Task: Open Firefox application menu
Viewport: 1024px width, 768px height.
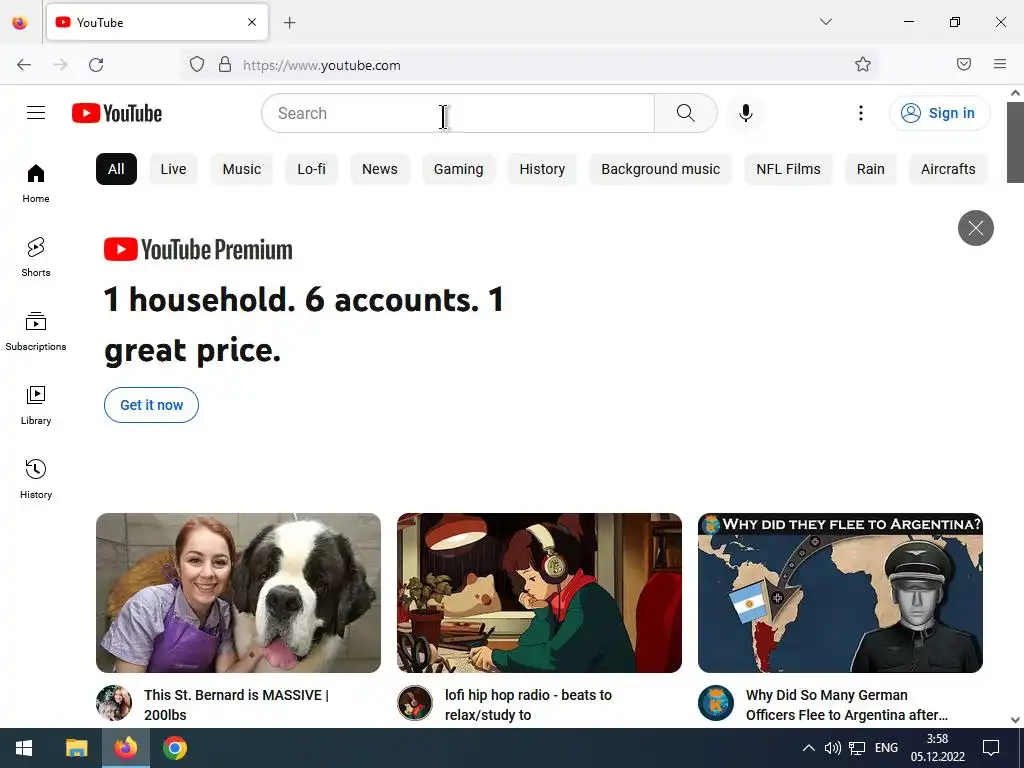Action: [1000, 64]
